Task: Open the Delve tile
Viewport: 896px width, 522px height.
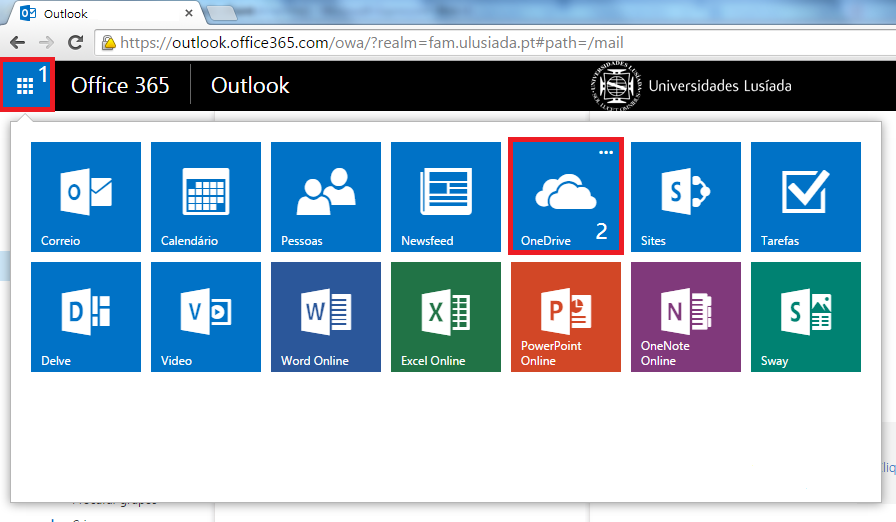Action: 86,317
